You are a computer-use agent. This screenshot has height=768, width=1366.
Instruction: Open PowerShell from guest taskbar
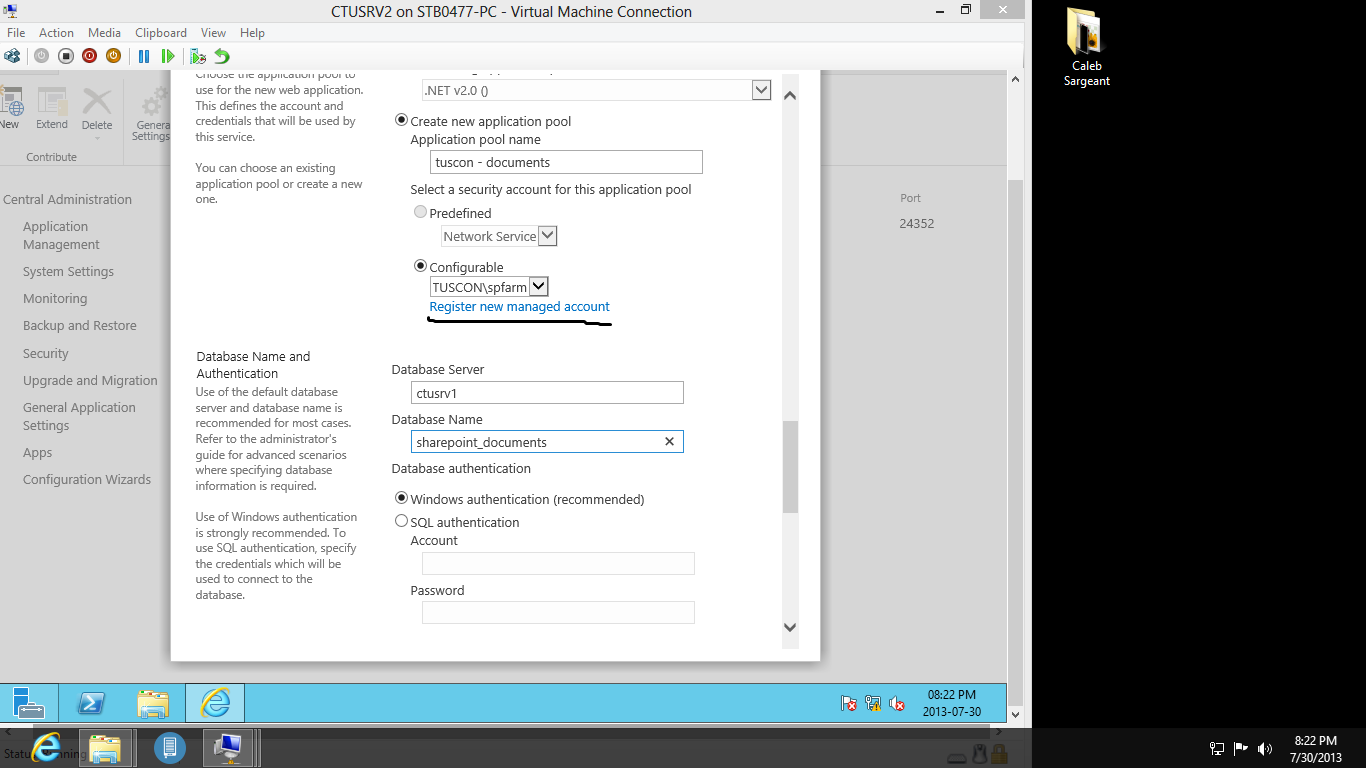click(92, 703)
